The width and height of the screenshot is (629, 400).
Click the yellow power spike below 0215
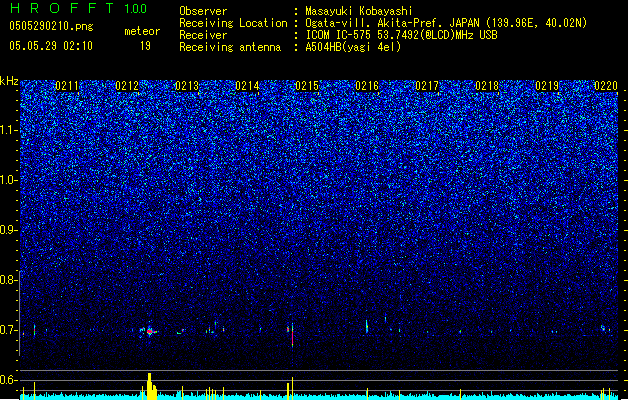point(292,388)
